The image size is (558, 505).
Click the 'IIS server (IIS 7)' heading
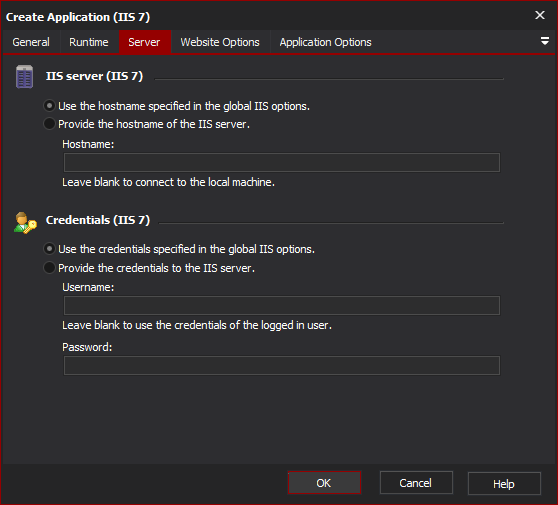(94, 76)
